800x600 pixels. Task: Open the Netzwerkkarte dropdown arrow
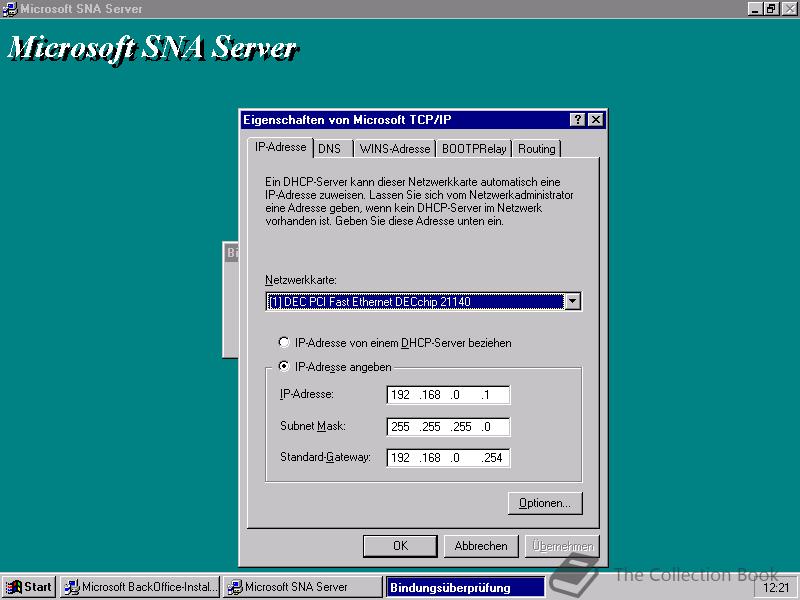[572, 302]
